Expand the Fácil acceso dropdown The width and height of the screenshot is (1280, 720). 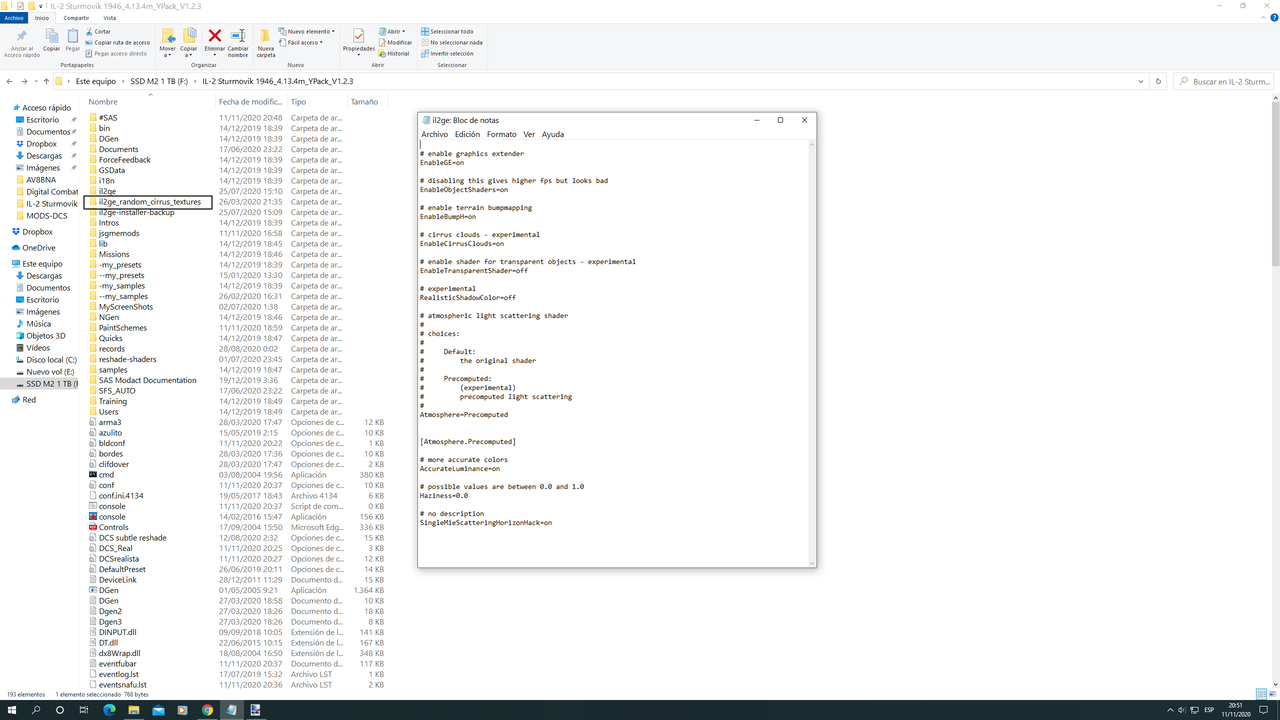[x=302, y=43]
